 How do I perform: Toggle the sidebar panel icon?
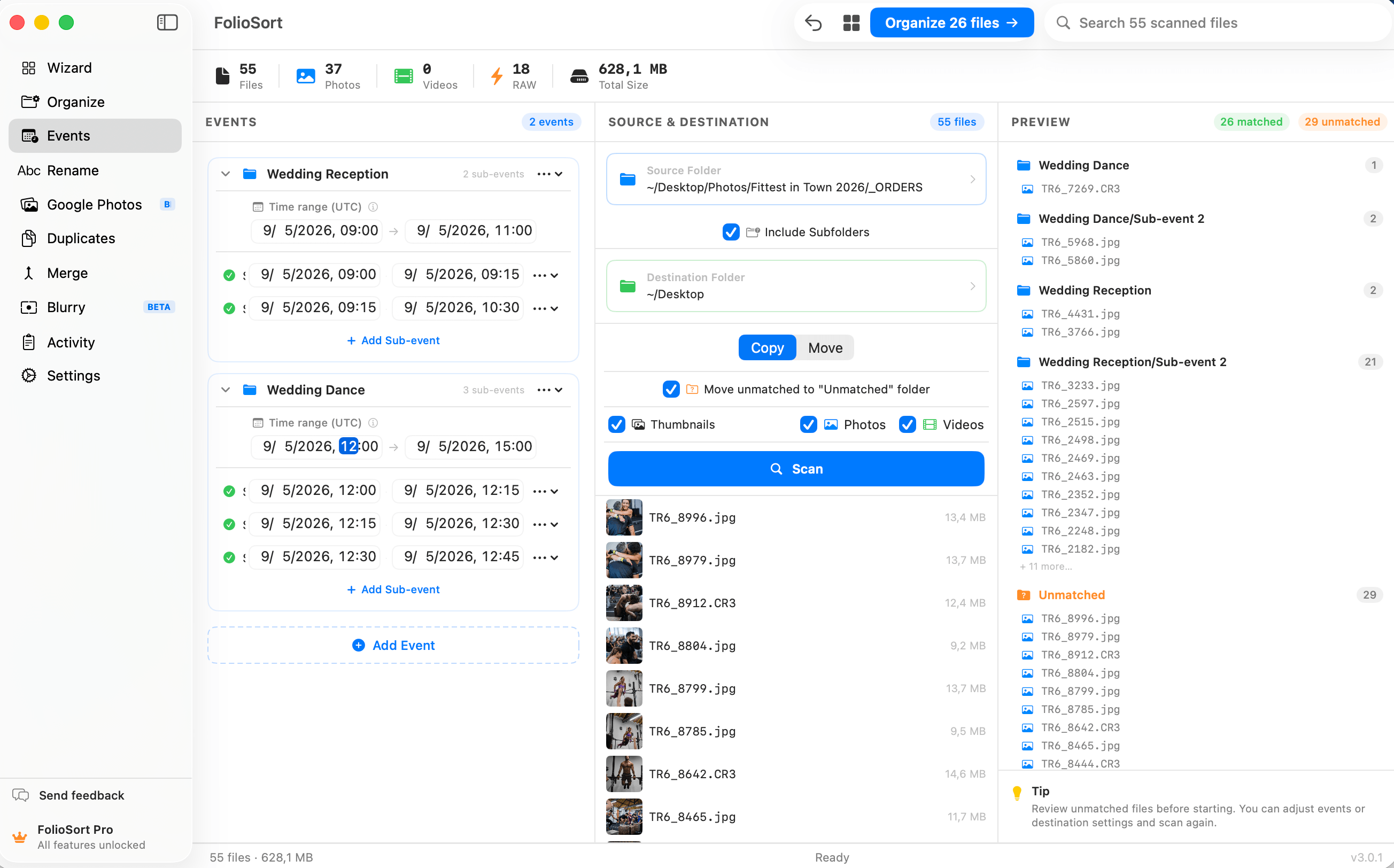tap(167, 22)
